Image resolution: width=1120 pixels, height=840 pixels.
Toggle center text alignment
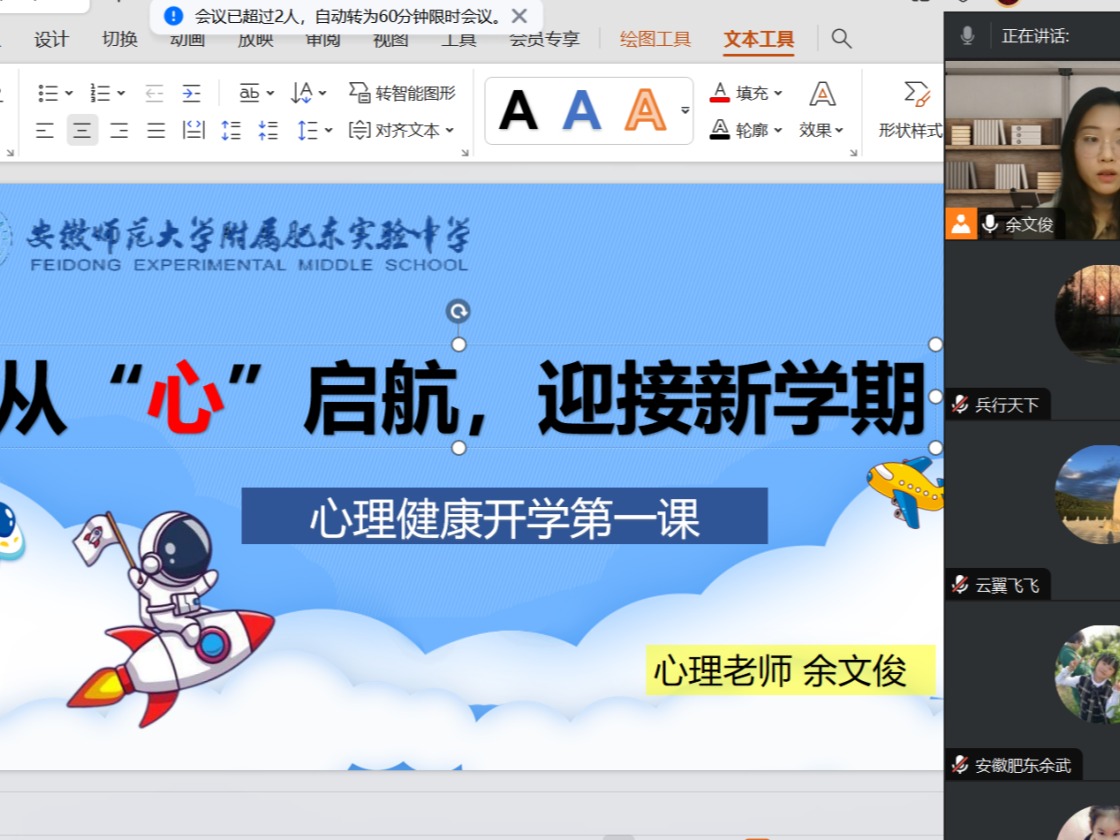tap(82, 130)
